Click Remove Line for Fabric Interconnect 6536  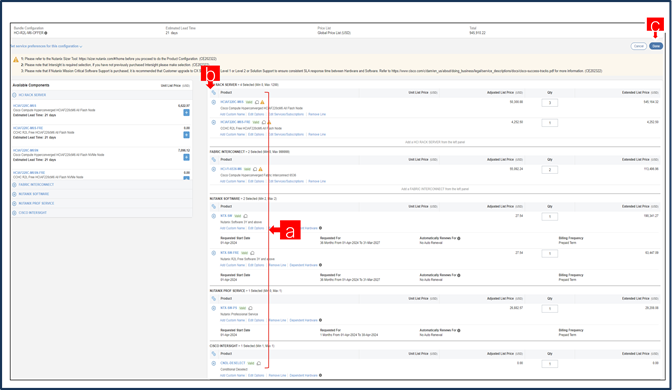(x=317, y=181)
